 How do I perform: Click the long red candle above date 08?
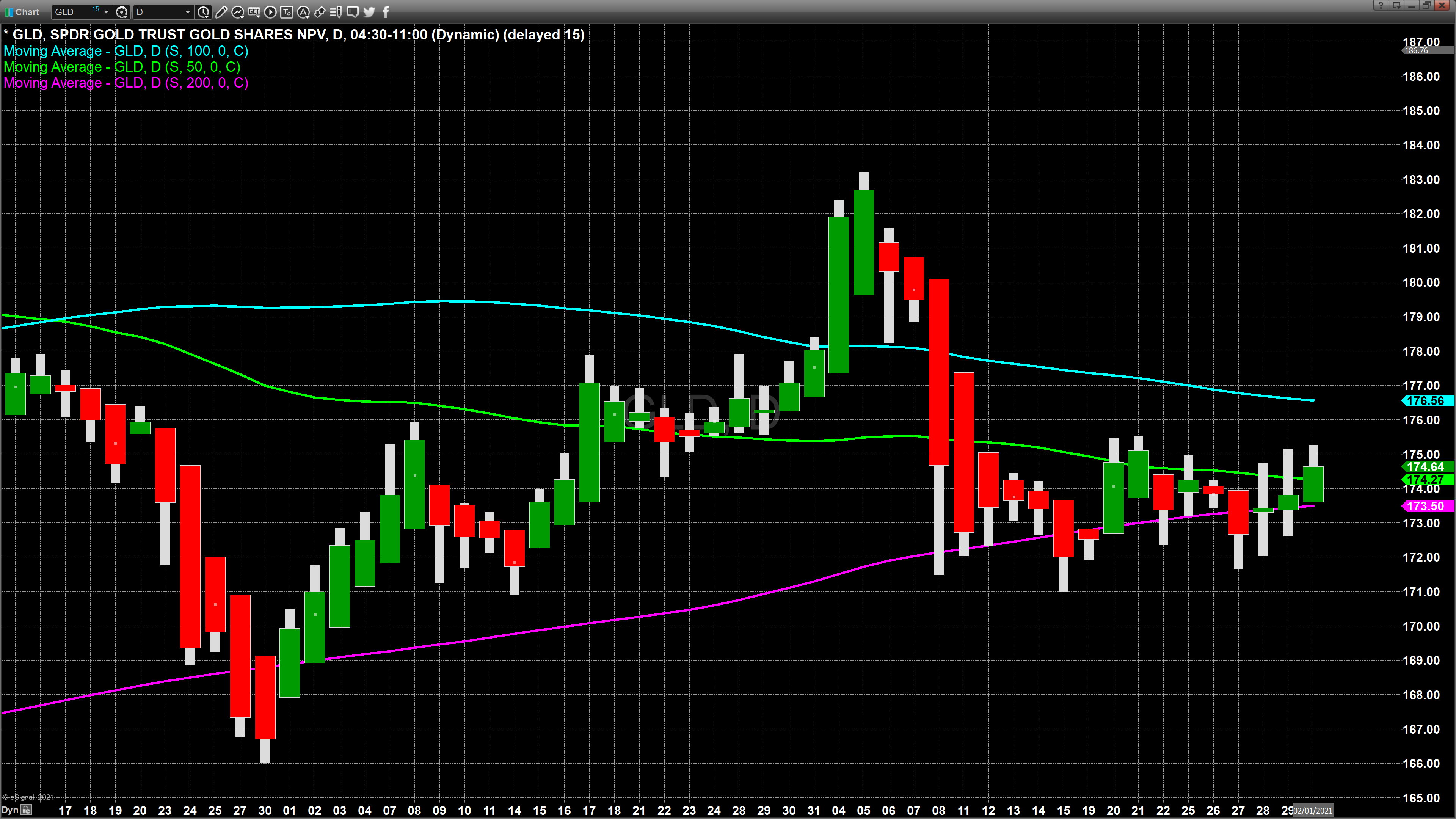pos(939,372)
